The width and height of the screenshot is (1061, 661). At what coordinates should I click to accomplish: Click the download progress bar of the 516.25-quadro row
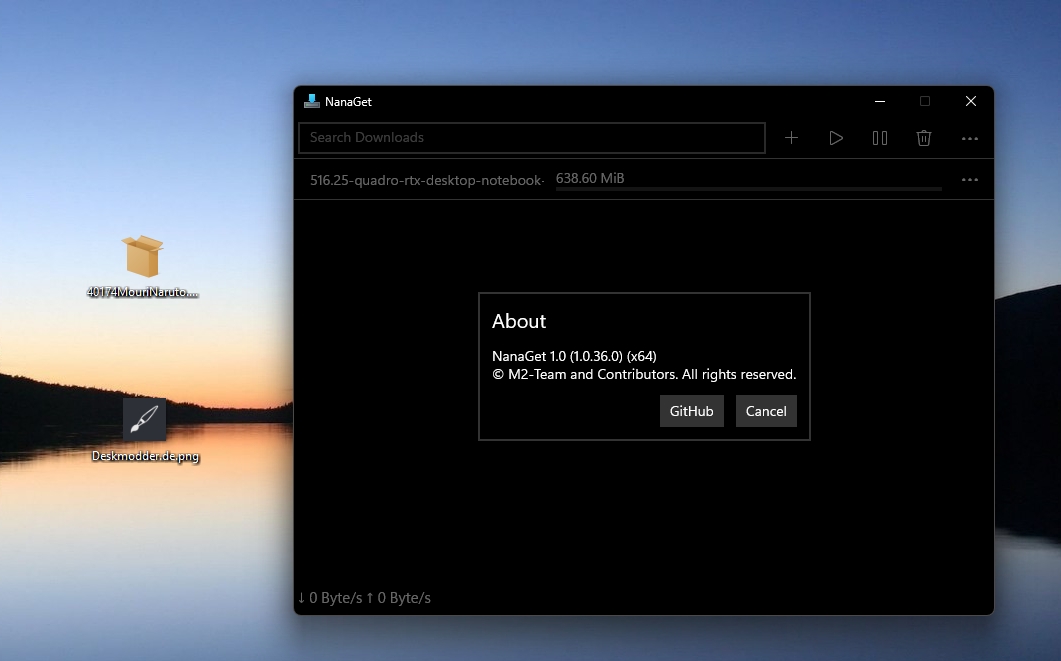tap(748, 189)
